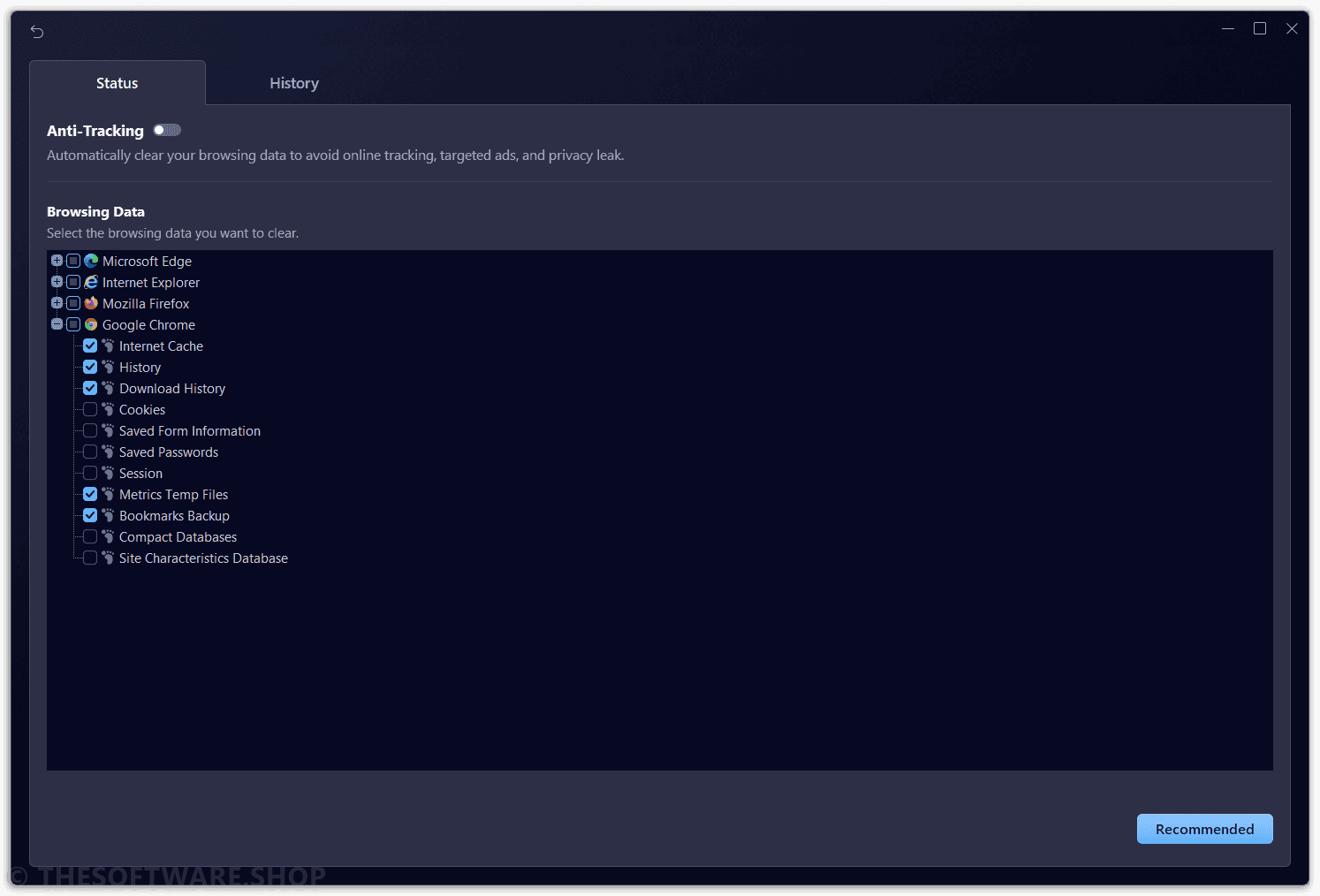Screen dimensions: 1320x896
Task: Select the Session row text
Action: click(x=140, y=473)
